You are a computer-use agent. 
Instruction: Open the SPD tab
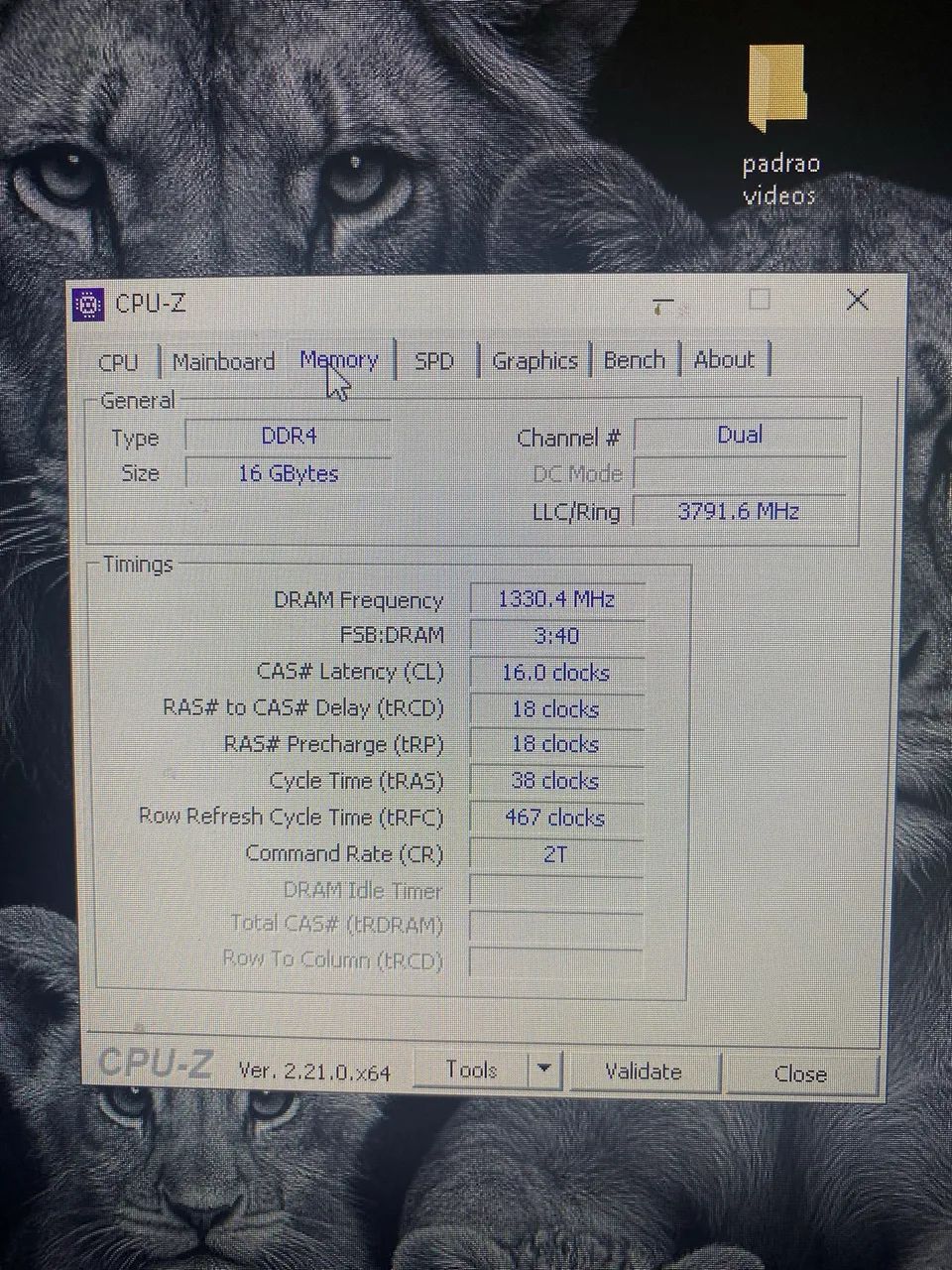click(x=434, y=361)
